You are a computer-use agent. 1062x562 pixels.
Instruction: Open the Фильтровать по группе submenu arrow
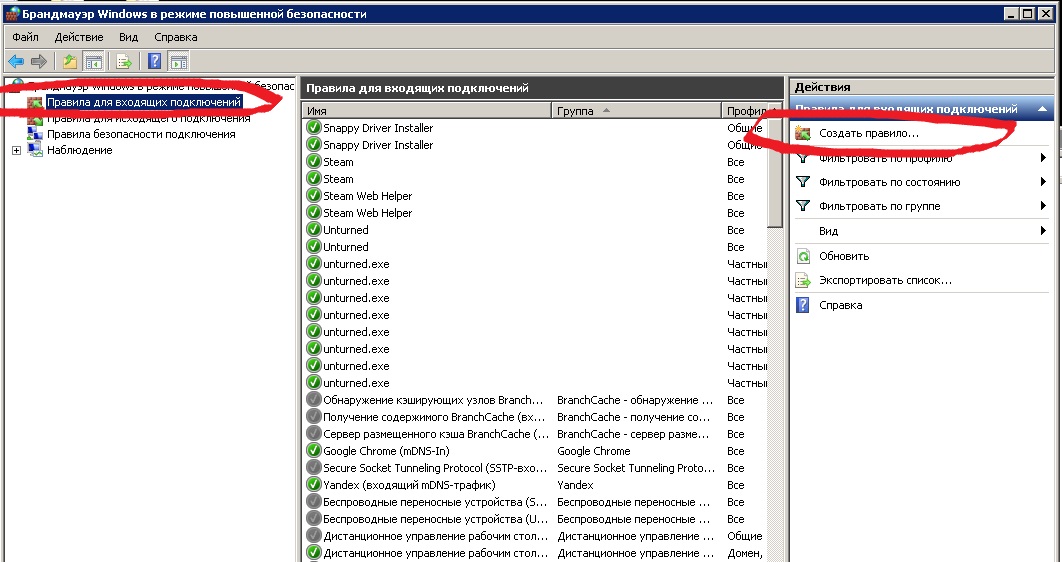coord(1043,206)
